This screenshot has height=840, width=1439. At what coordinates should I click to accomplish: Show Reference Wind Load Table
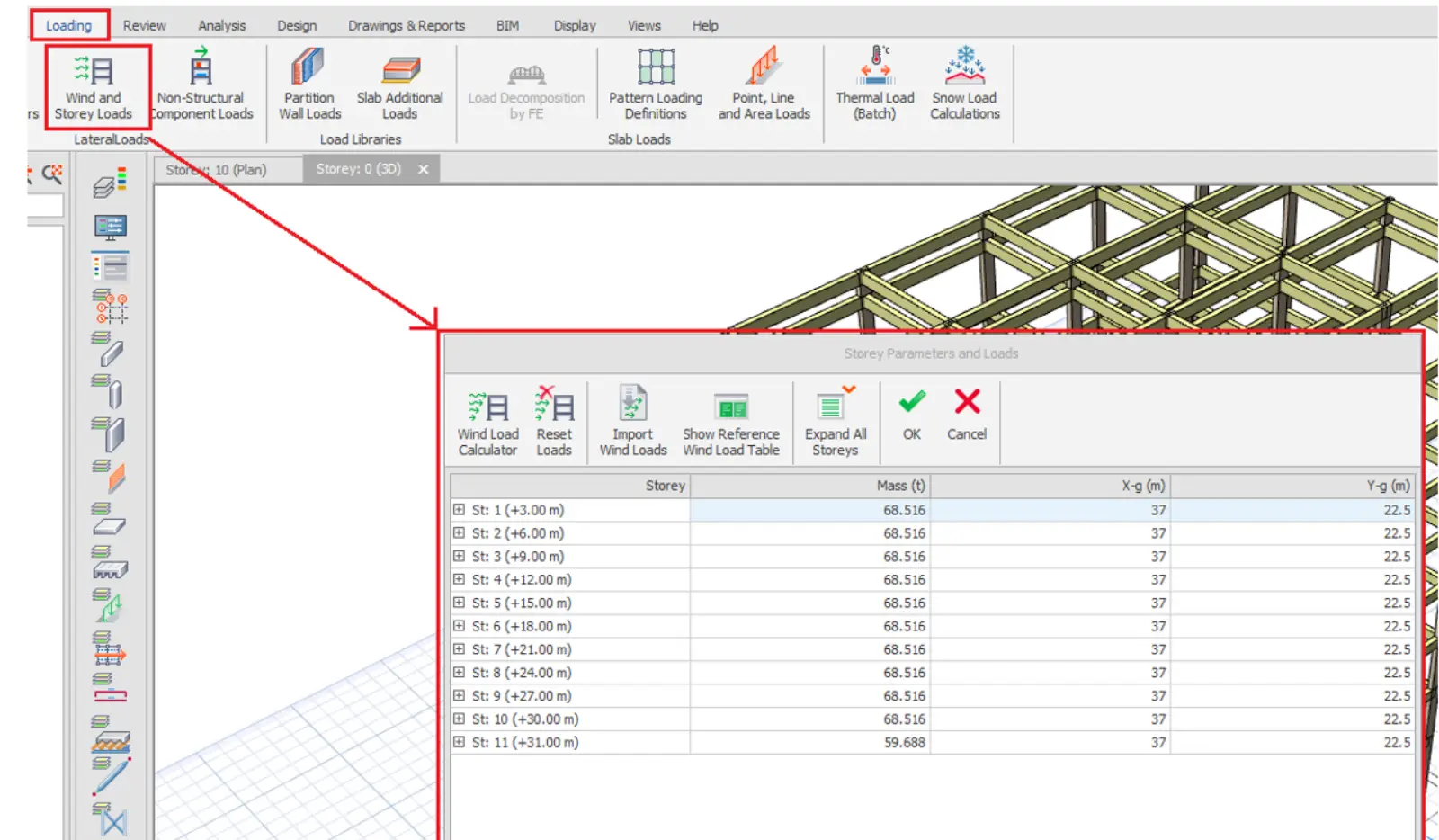coord(730,424)
